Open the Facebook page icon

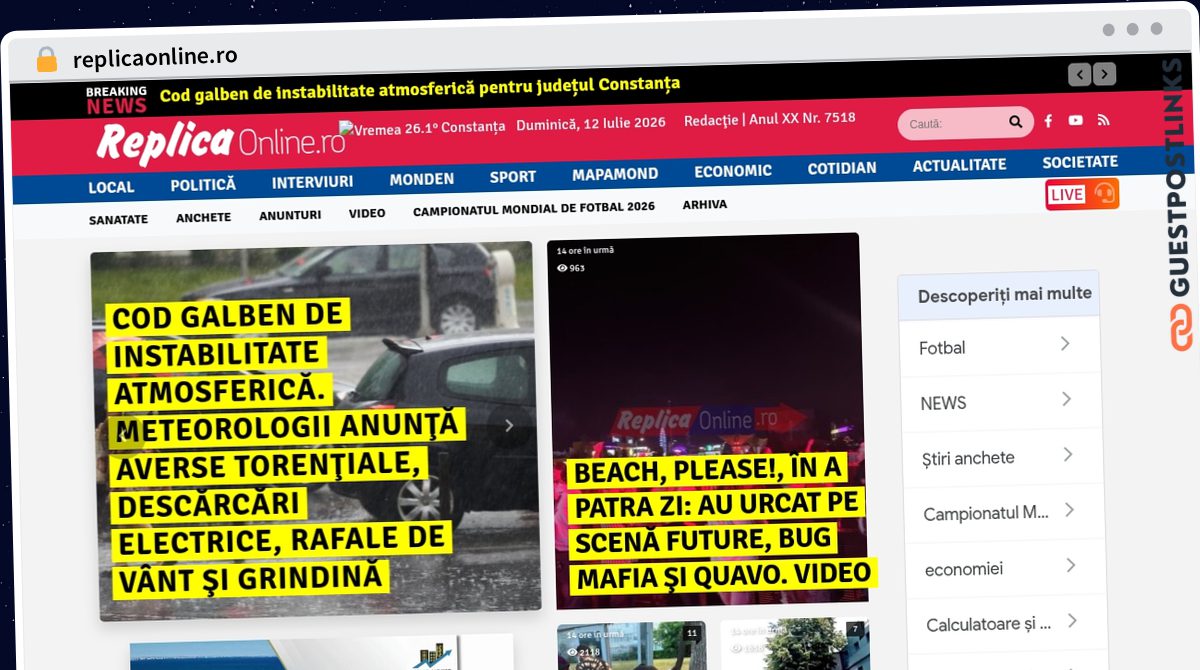point(1048,121)
